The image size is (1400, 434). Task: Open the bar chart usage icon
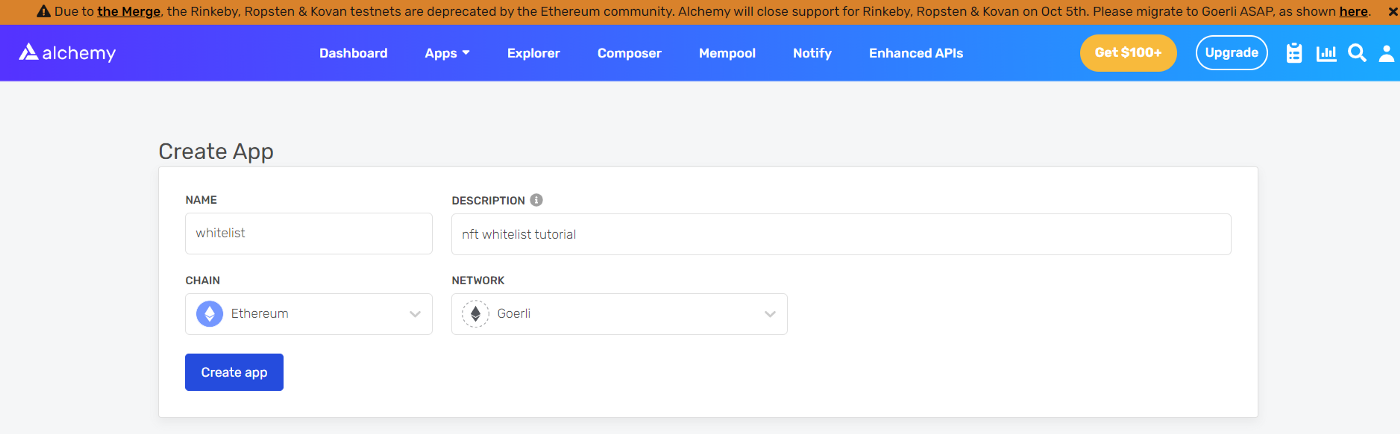click(x=1326, y=53)
